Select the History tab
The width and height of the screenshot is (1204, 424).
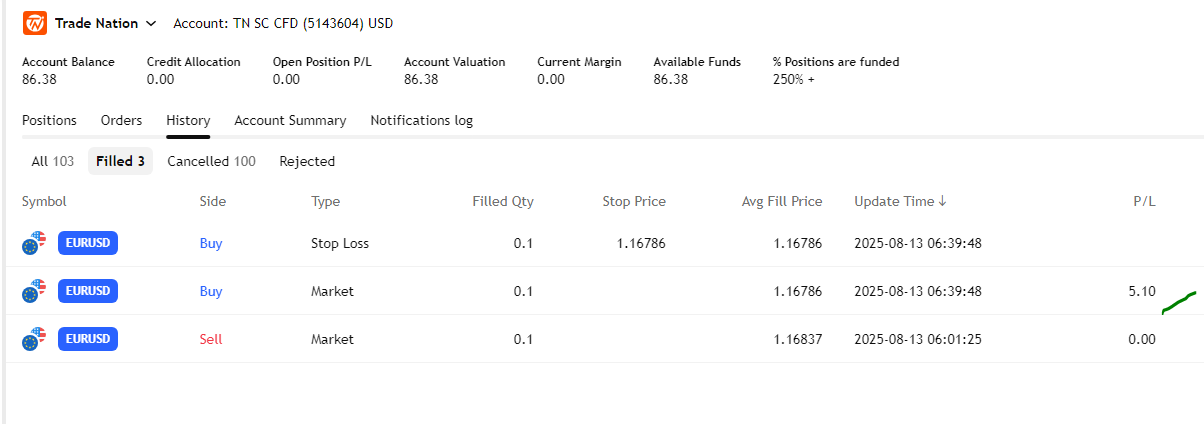click(188, 120)
